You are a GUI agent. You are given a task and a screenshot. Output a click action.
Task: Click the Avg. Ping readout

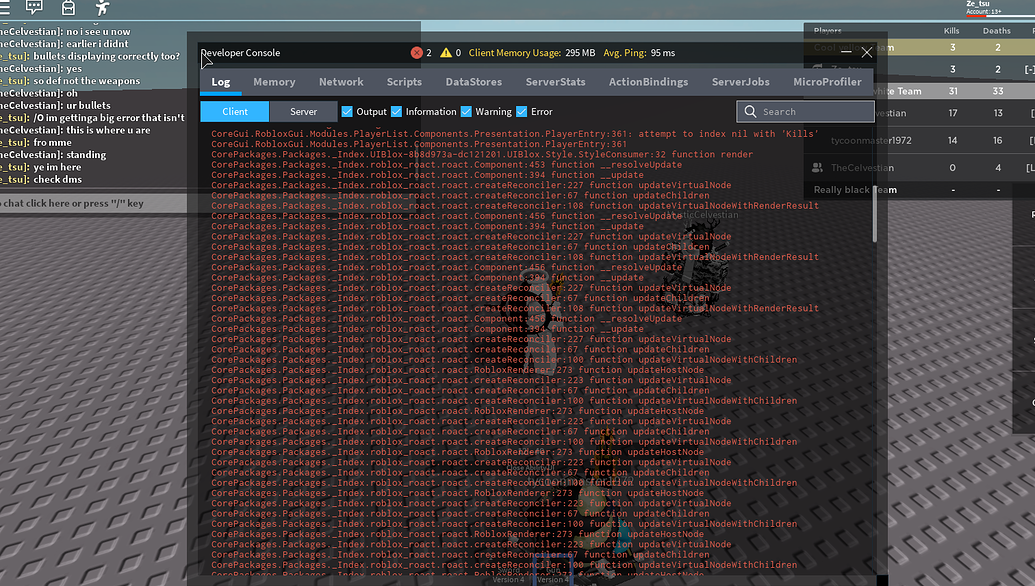point(639,53)
